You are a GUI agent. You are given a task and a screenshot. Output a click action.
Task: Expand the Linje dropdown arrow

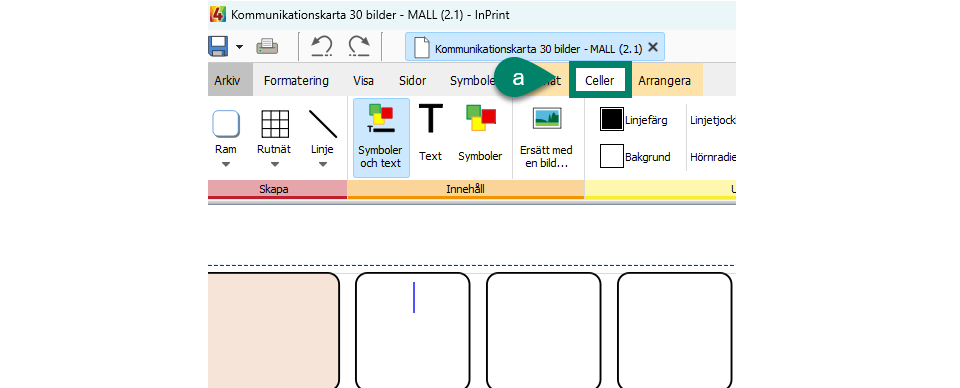pyautogui.click(x=323, y=164)
